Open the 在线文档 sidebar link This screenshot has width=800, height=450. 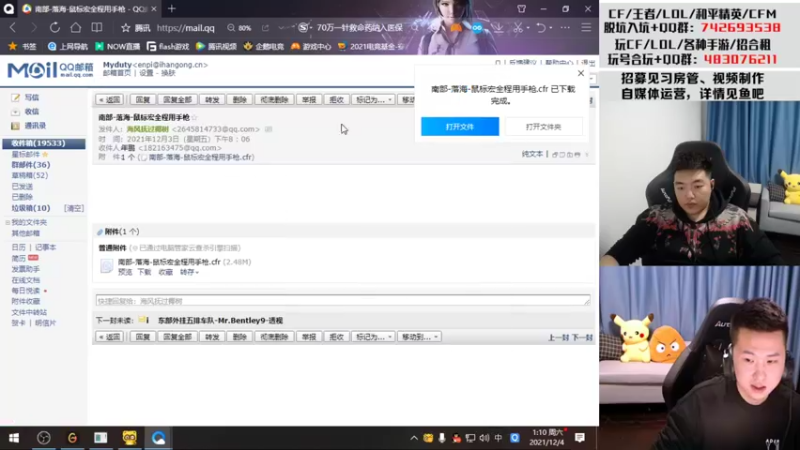[x=26, y=280]
